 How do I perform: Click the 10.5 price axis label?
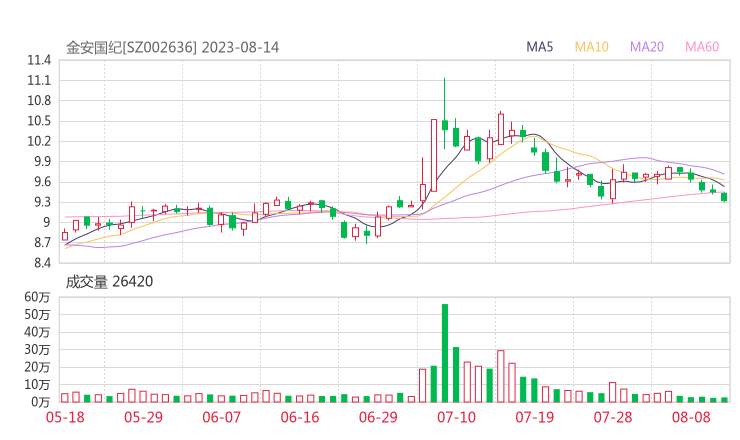(x=39, y=121)
